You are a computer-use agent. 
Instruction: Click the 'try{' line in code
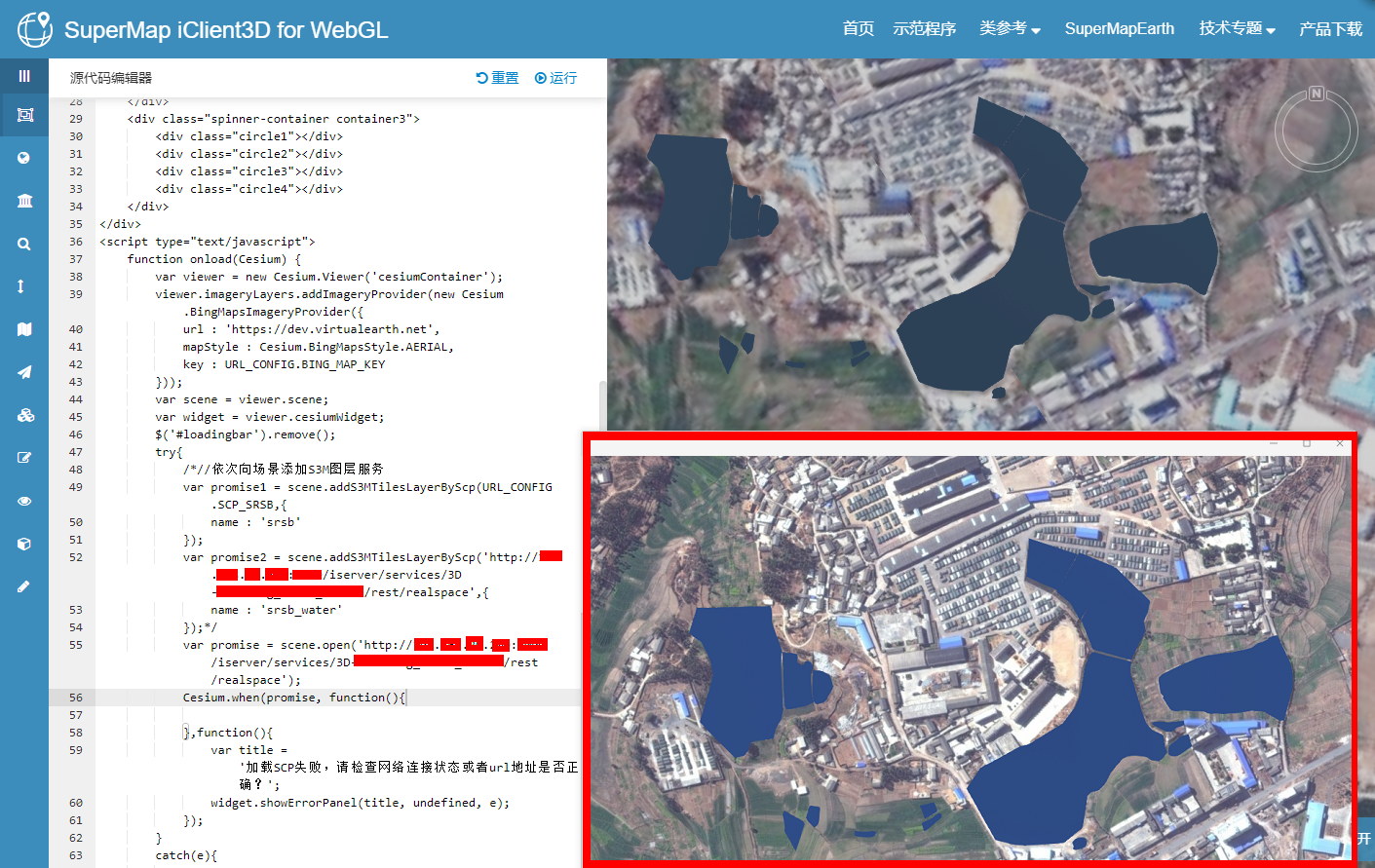169,452
